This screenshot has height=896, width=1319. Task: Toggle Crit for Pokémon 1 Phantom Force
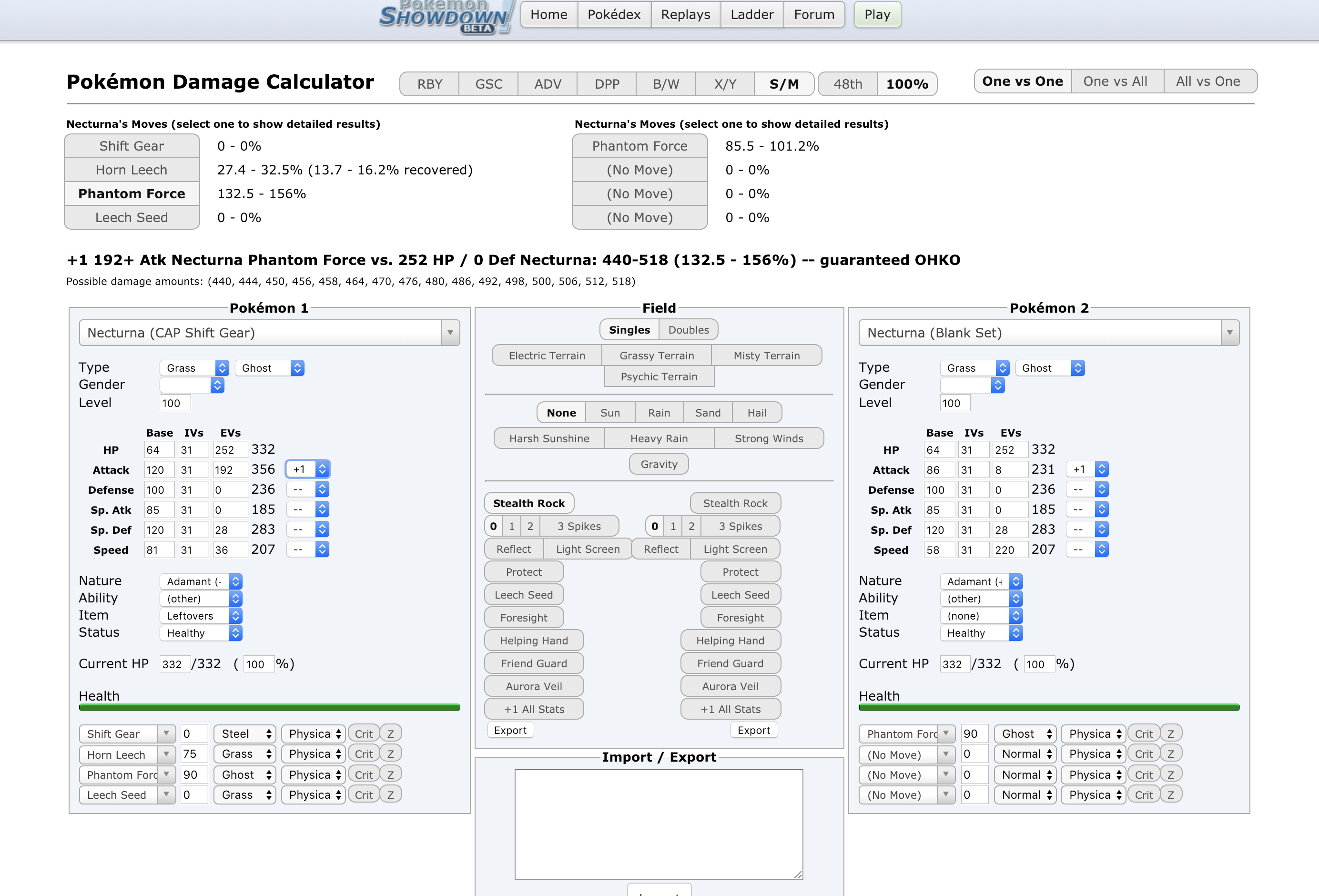tap(364, 774)
